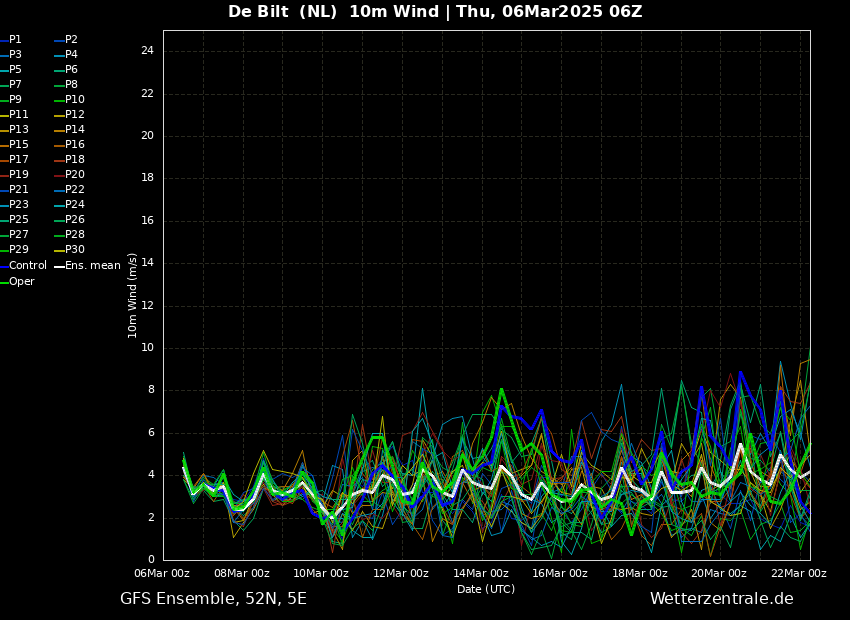Select the P15 legend entry
The width and height of the screenshot is (850, 620).
14,145
